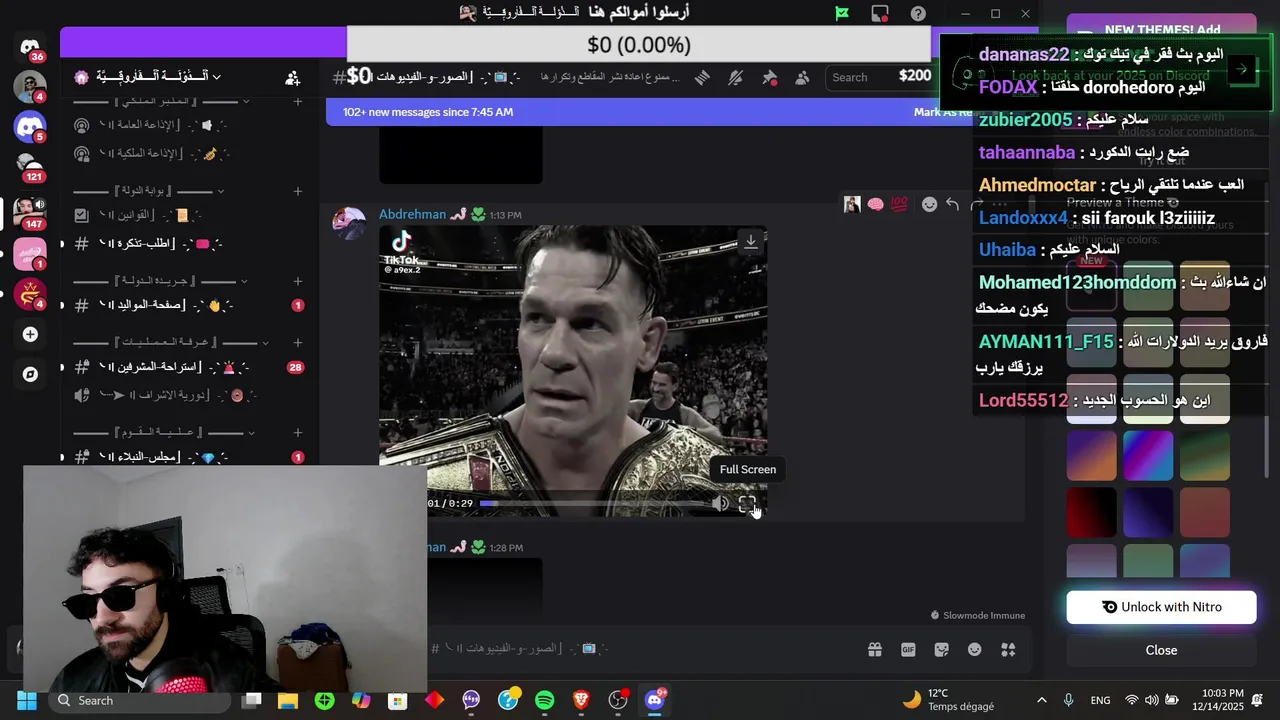Collapse جريدة الدولة category

pyautogui.click(x=160, y=281)
